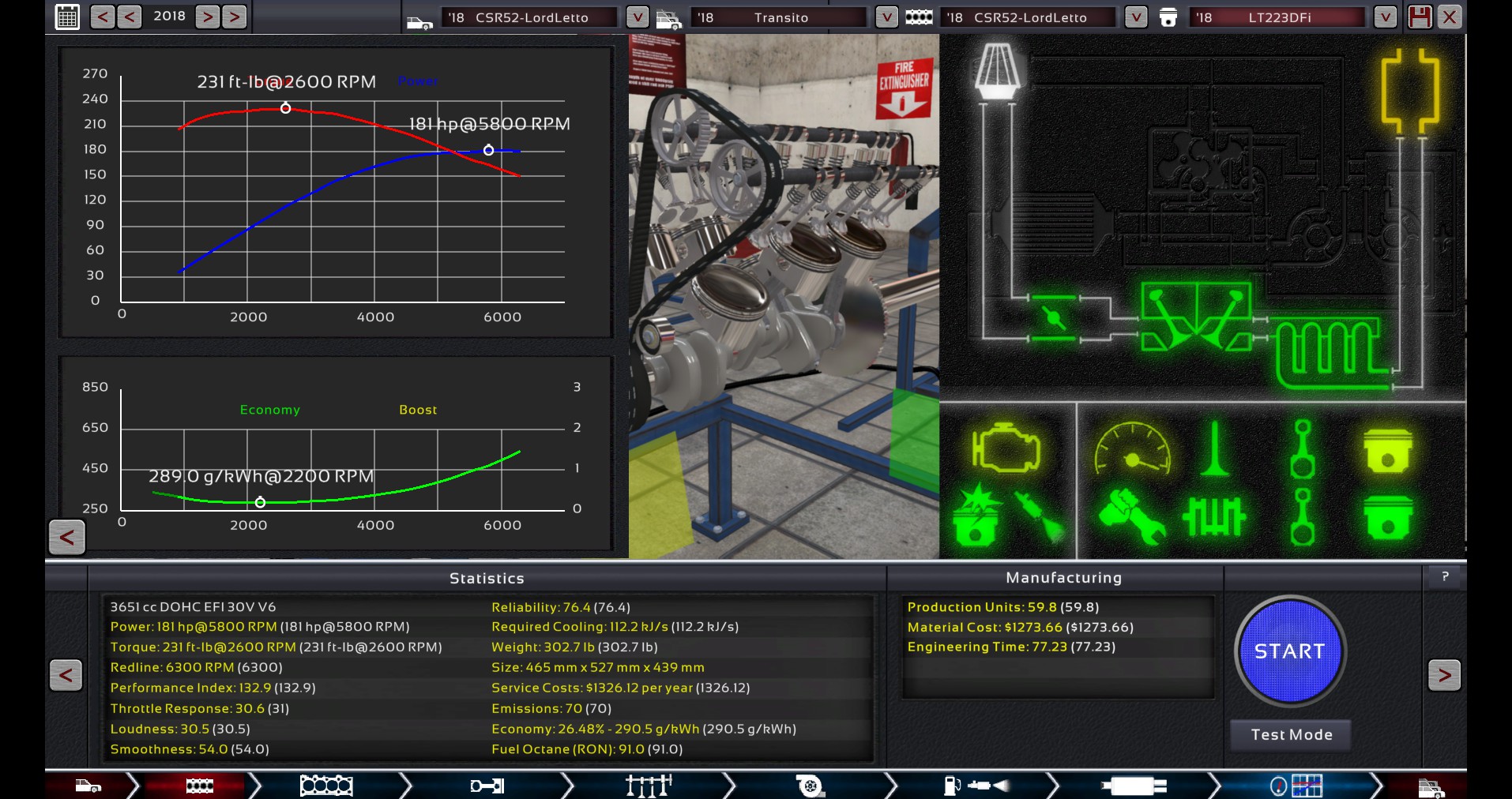The height and width of the screenshot is (799, 1512).
Task: Click the green valve icon
Action: [1214, 450]
